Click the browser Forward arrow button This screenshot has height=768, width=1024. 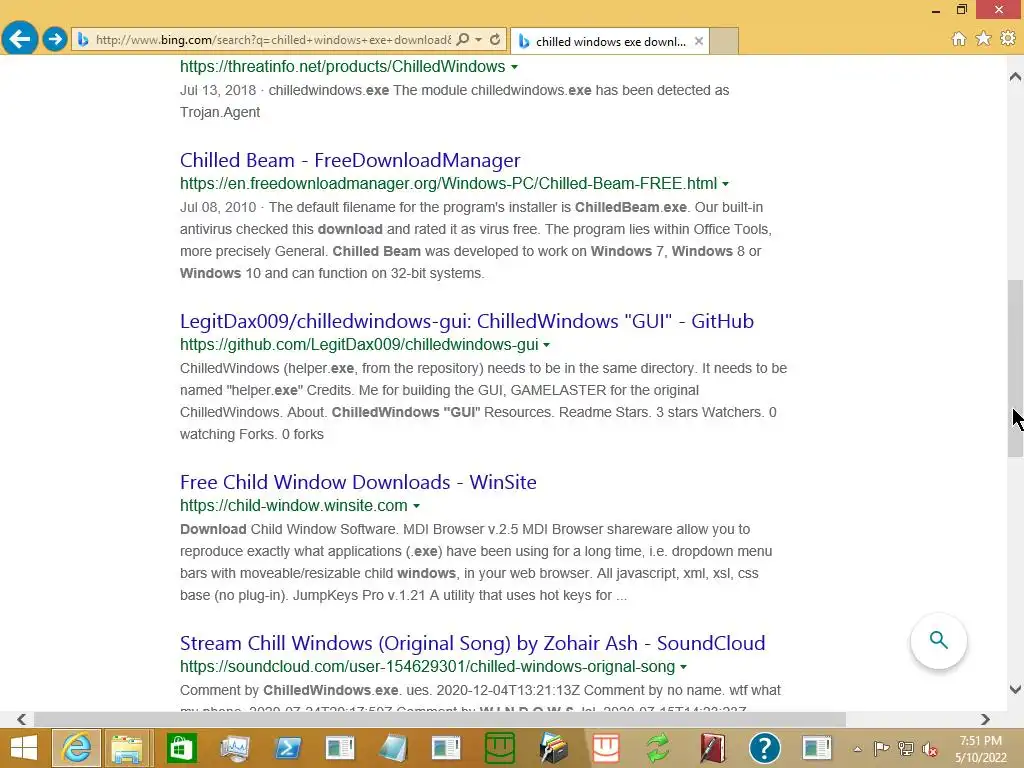point(55,39)
